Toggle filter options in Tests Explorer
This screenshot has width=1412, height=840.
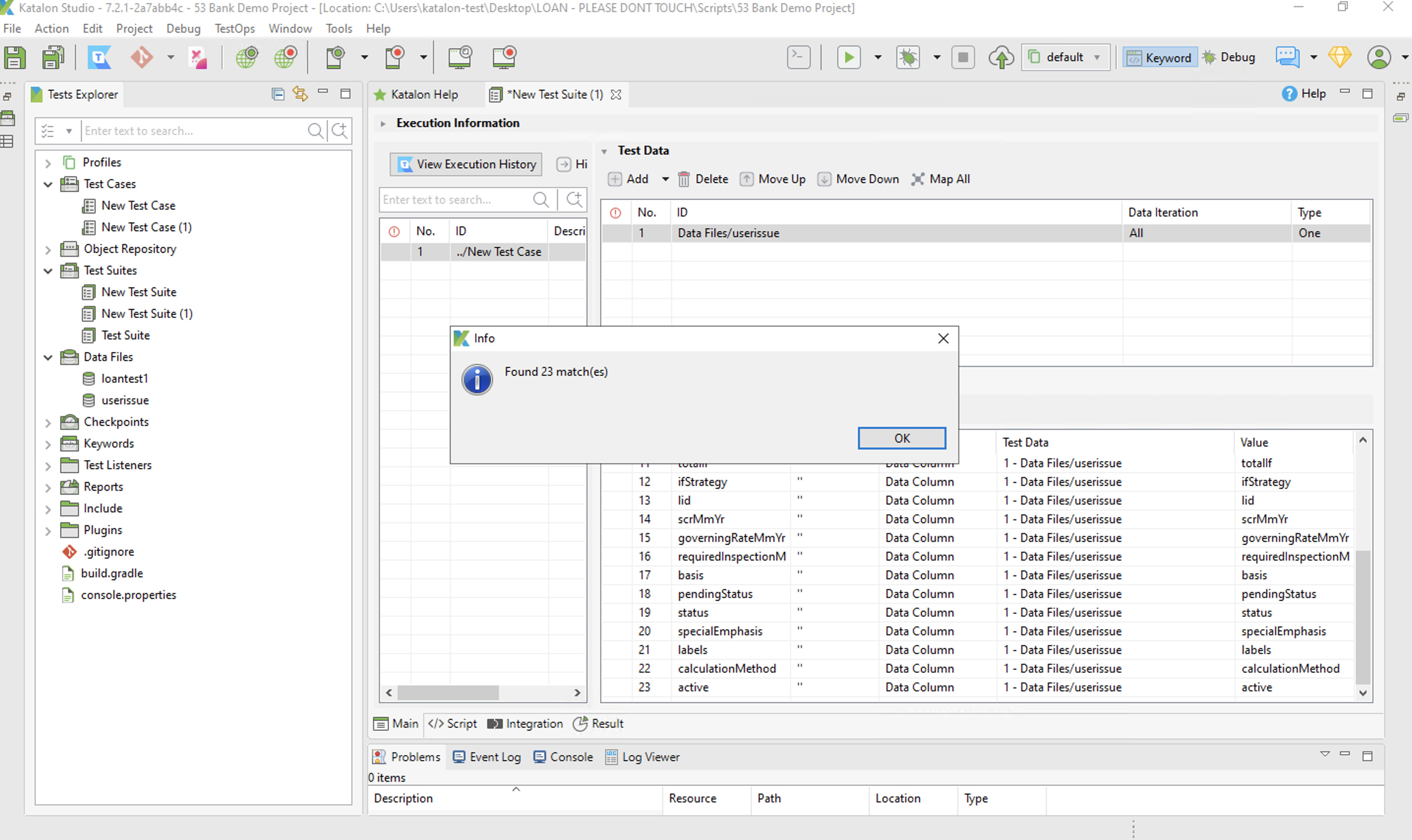click(x=56, y=130)
